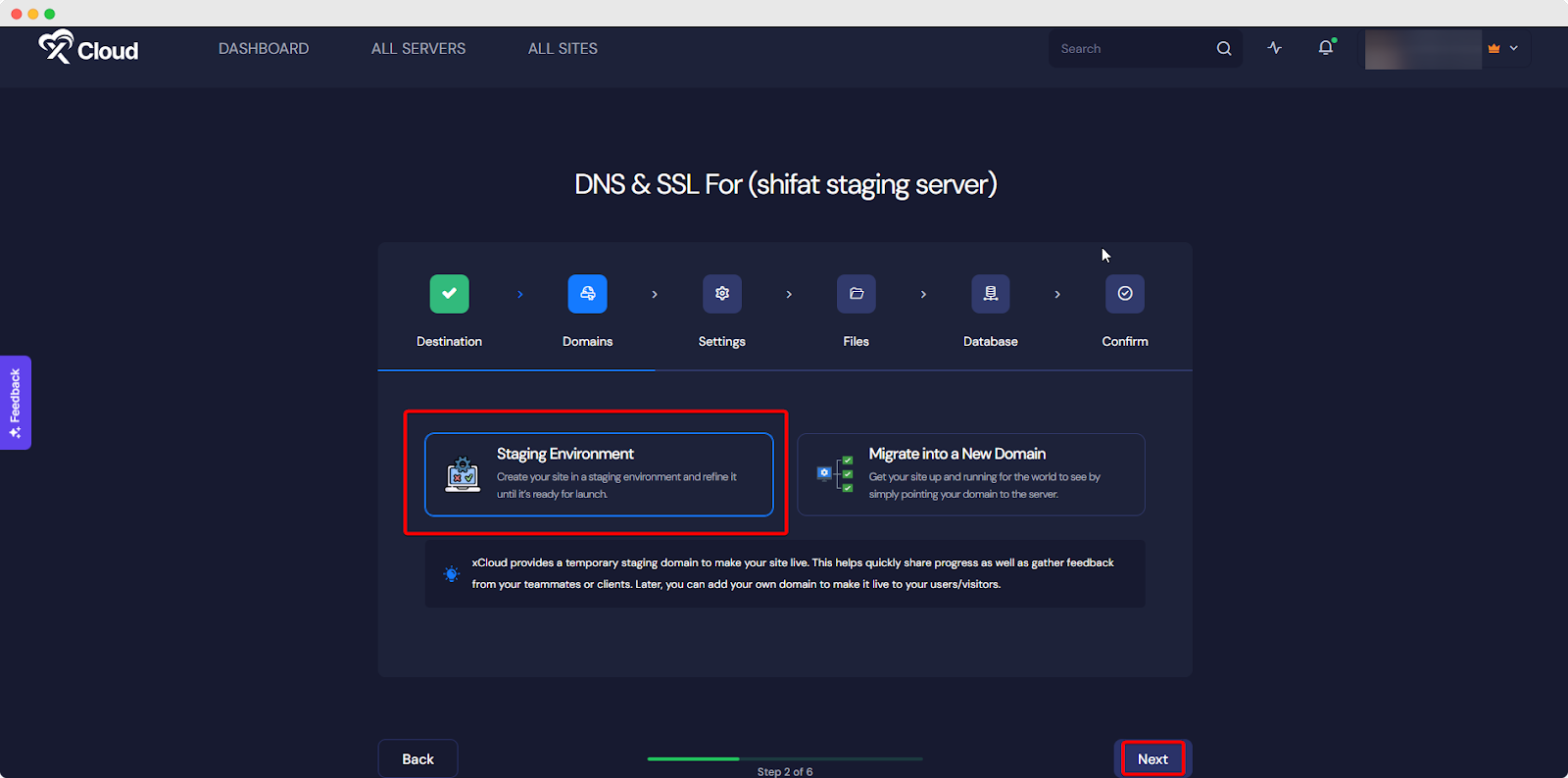1568x778 pixels.
Task: Go Back to the previous step
Action: click(417, 758)
